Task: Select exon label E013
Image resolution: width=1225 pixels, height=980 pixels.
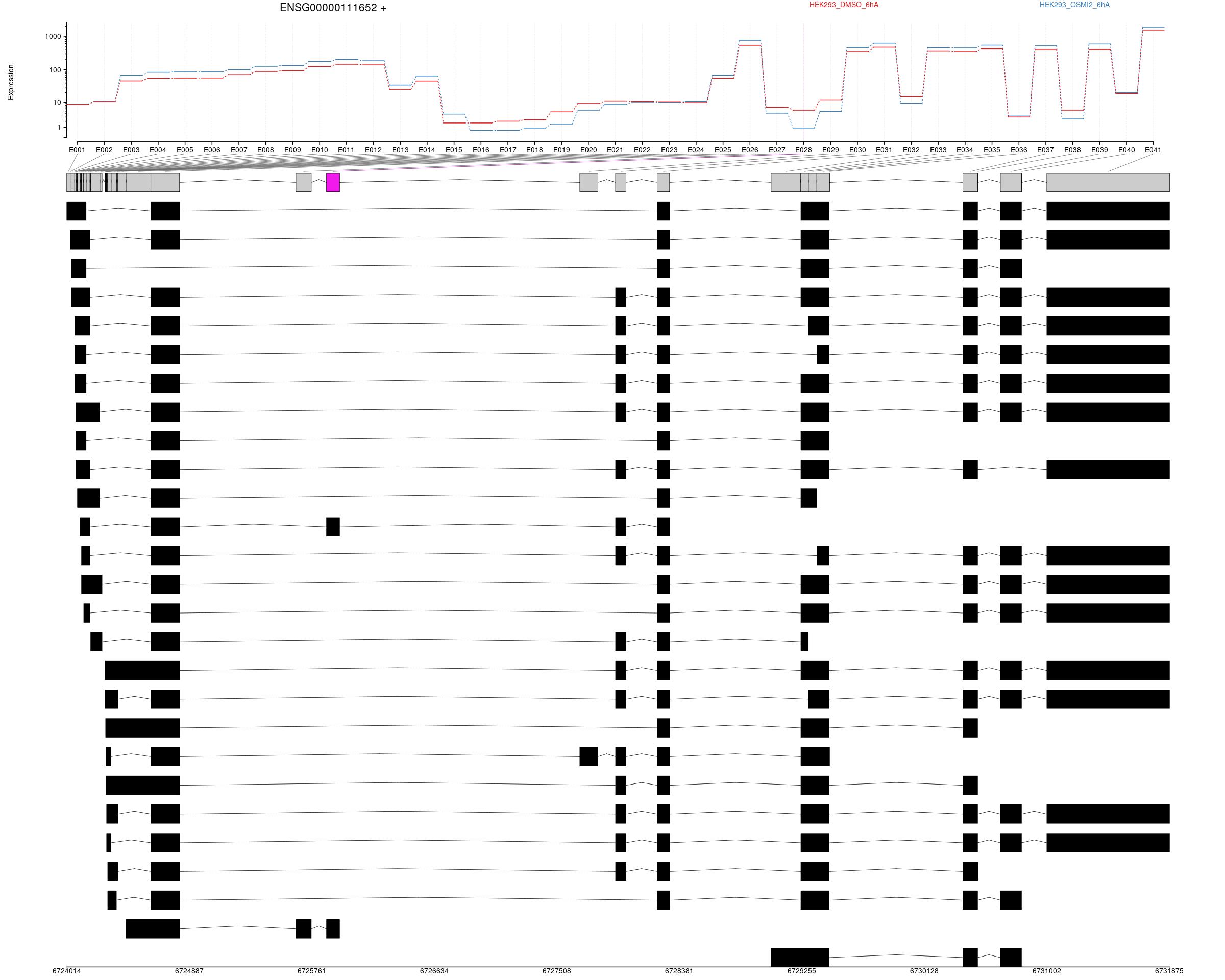Action: [x=400, y=150]
